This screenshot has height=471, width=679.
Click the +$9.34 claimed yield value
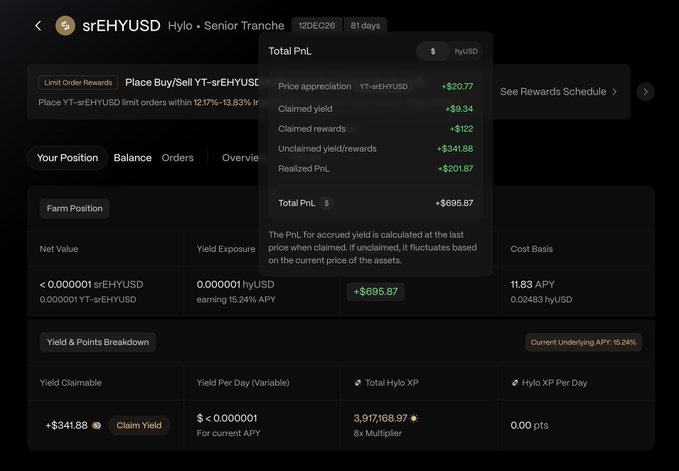[x=459, y=109]
